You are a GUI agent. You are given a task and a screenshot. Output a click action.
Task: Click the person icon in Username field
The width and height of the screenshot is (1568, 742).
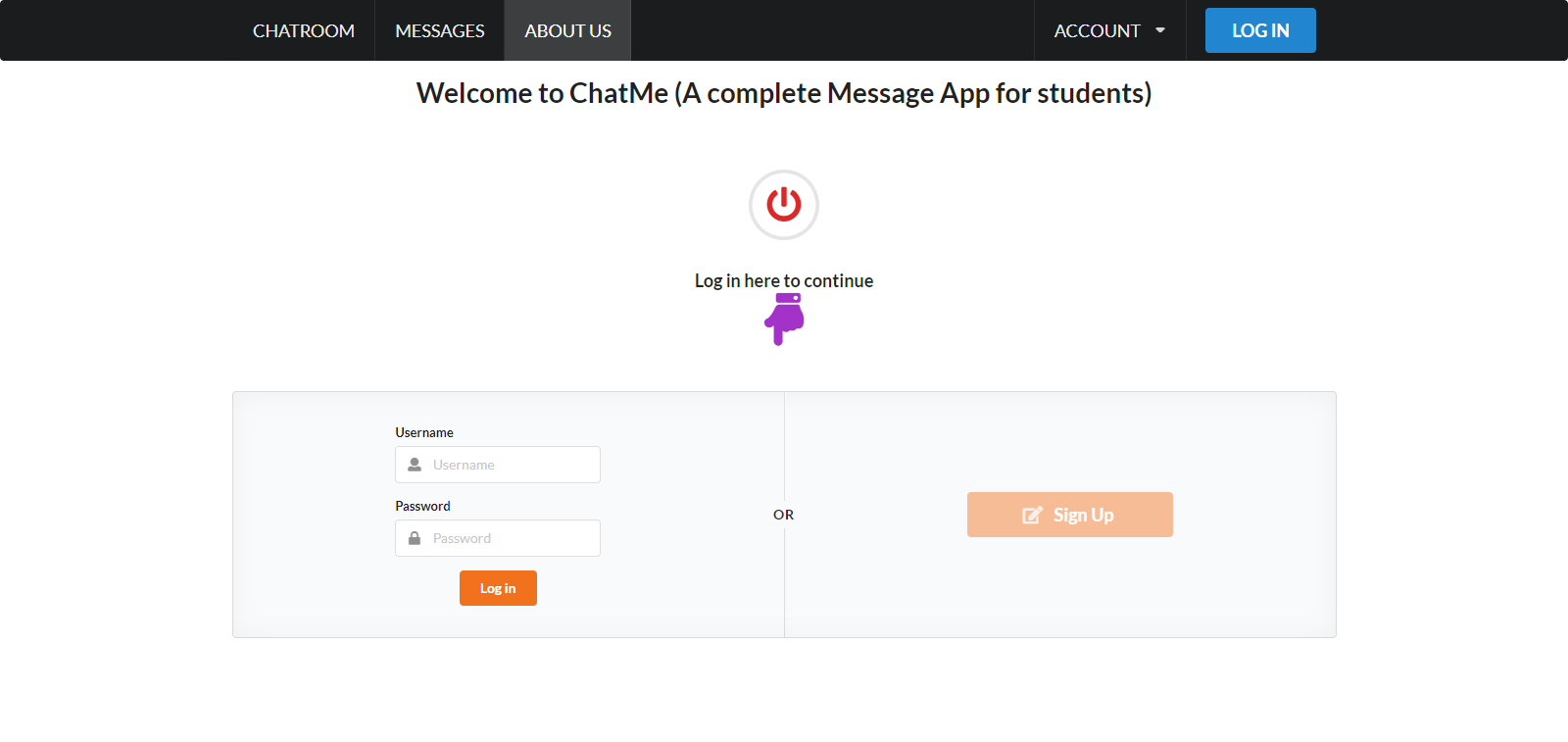click(414, 464)
